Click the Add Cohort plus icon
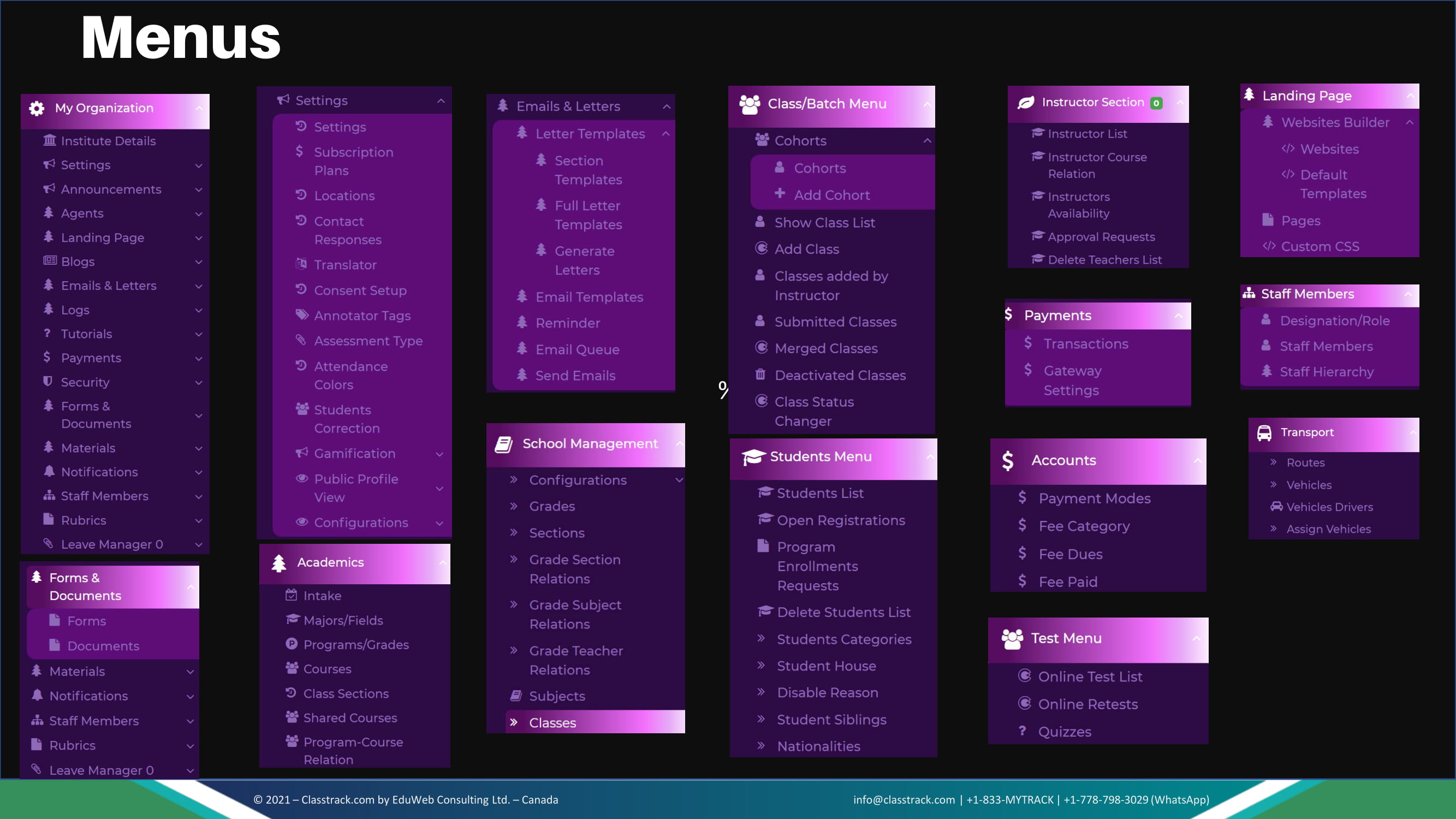Image resolution: width=1456 pixels, height=819 pixels. tap(780, 194)
